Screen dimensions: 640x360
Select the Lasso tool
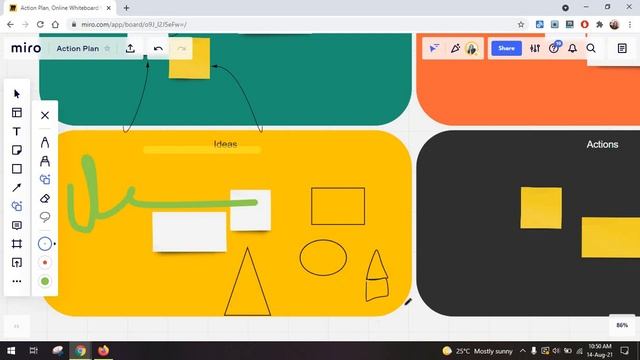[45, 217]
